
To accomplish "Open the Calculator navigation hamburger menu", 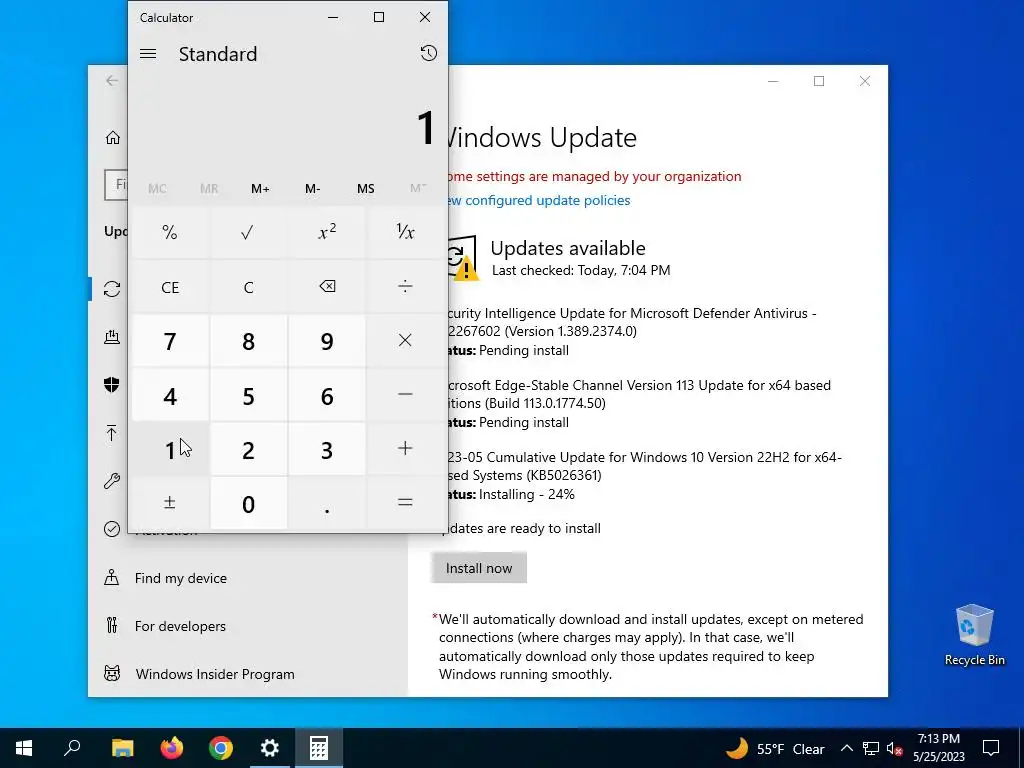I will click(x=148, y=54).
